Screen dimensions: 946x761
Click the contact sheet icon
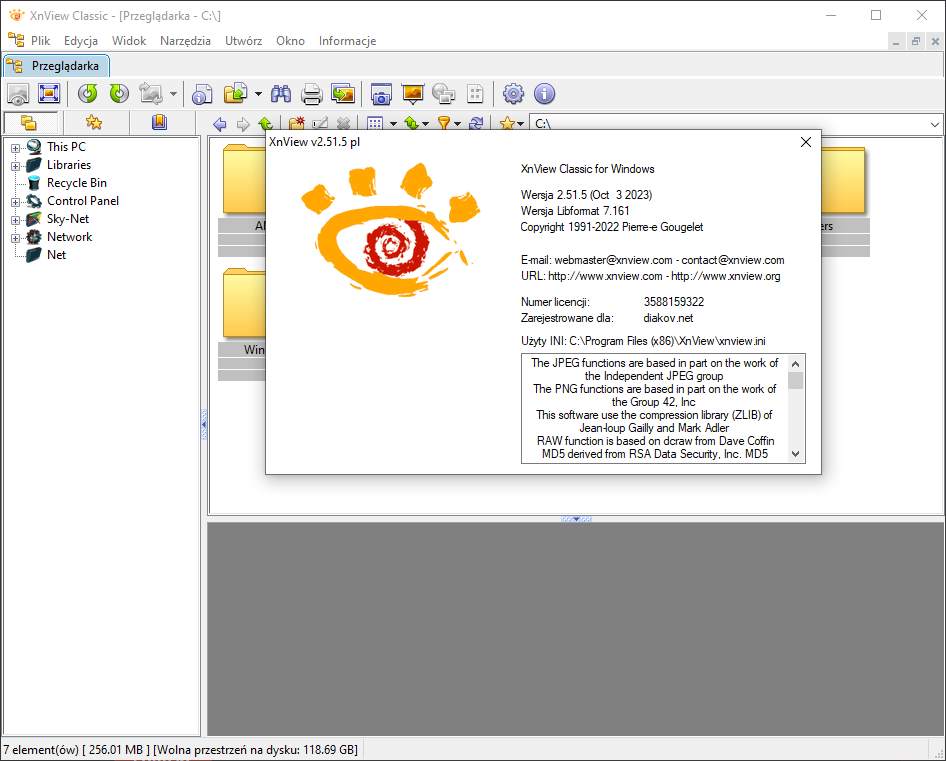click(475, 94)
